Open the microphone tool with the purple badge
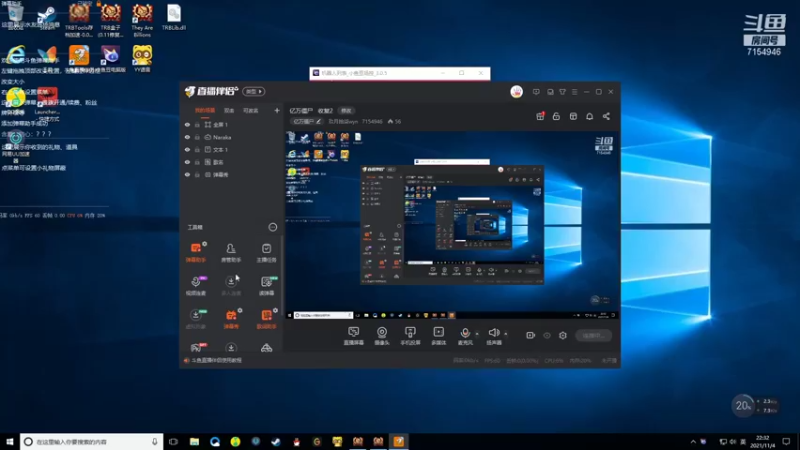 (195, 285)
